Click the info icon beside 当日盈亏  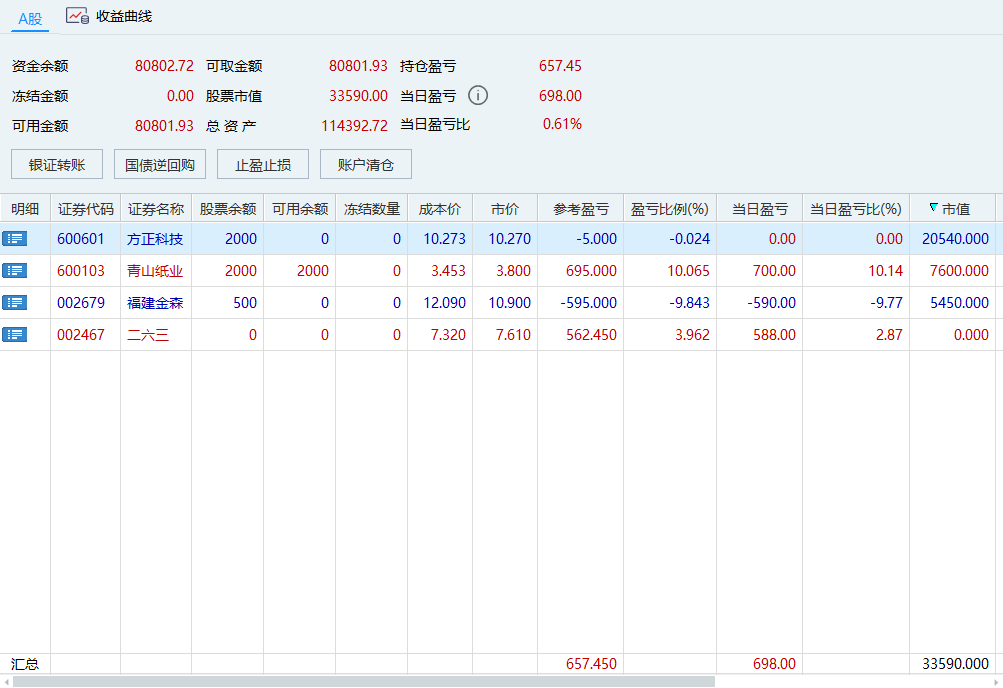click(x=478, y=95)
